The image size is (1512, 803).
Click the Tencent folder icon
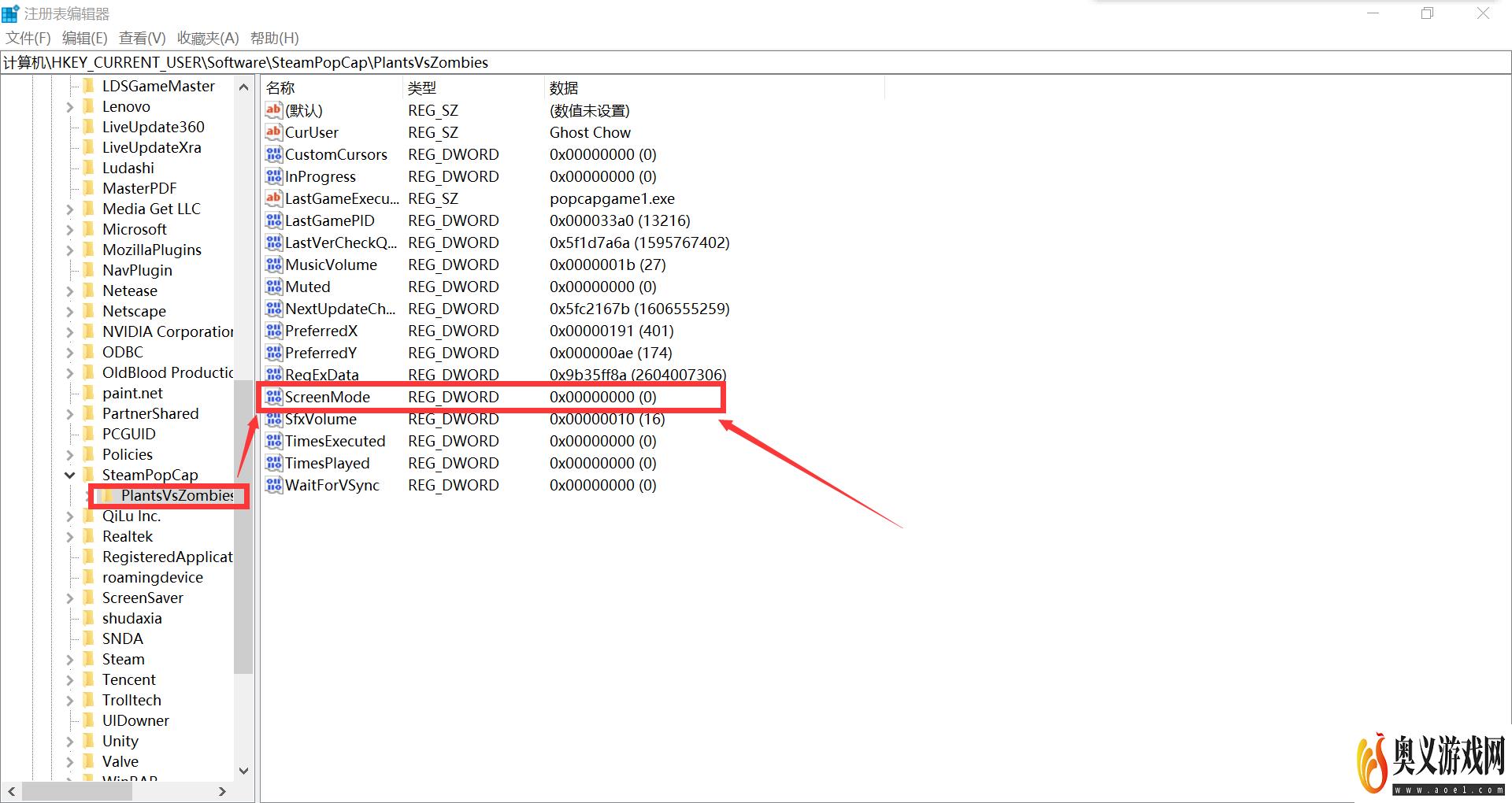tap(89, 679)
